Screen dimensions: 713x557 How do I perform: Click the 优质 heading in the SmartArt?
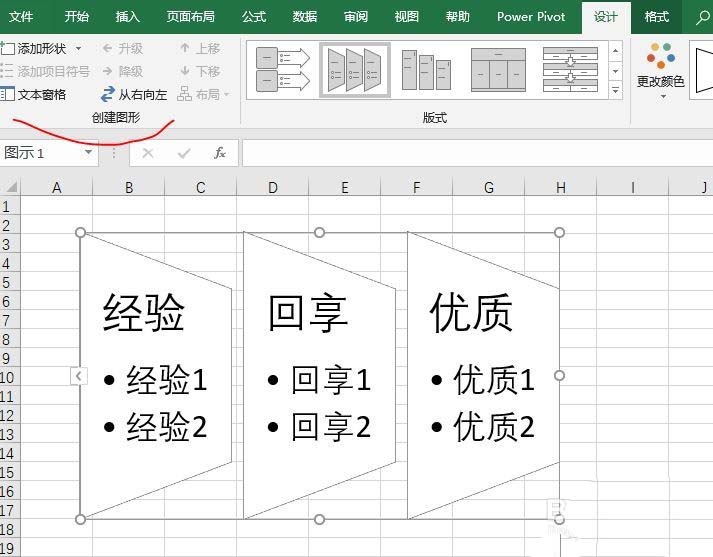pyautogui.click(x=471, y=313)
